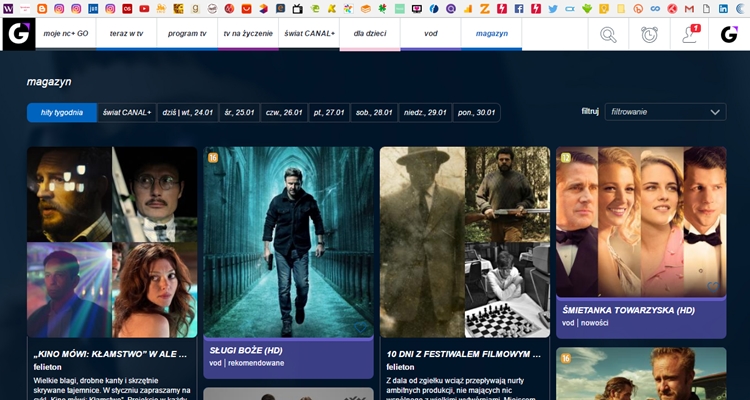Open tv na życzenie menu item
This screenshot has height=400, width=750.
[x=248, y=33]
